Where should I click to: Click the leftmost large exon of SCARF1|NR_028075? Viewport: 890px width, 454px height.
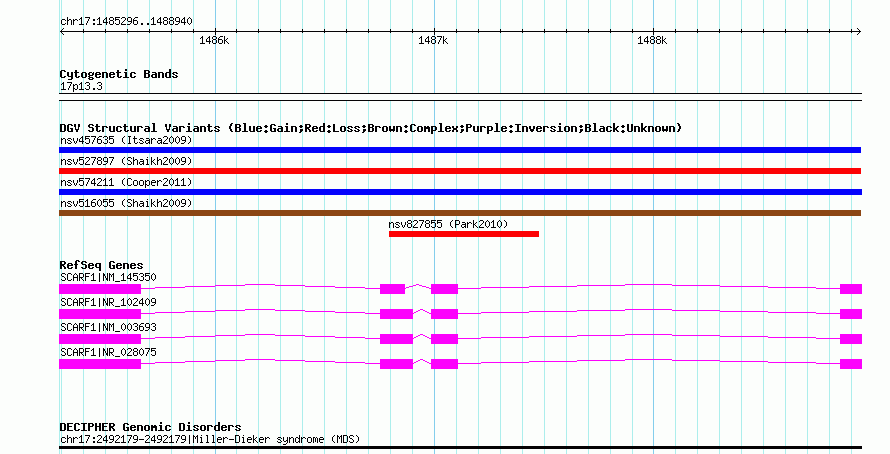100,364
